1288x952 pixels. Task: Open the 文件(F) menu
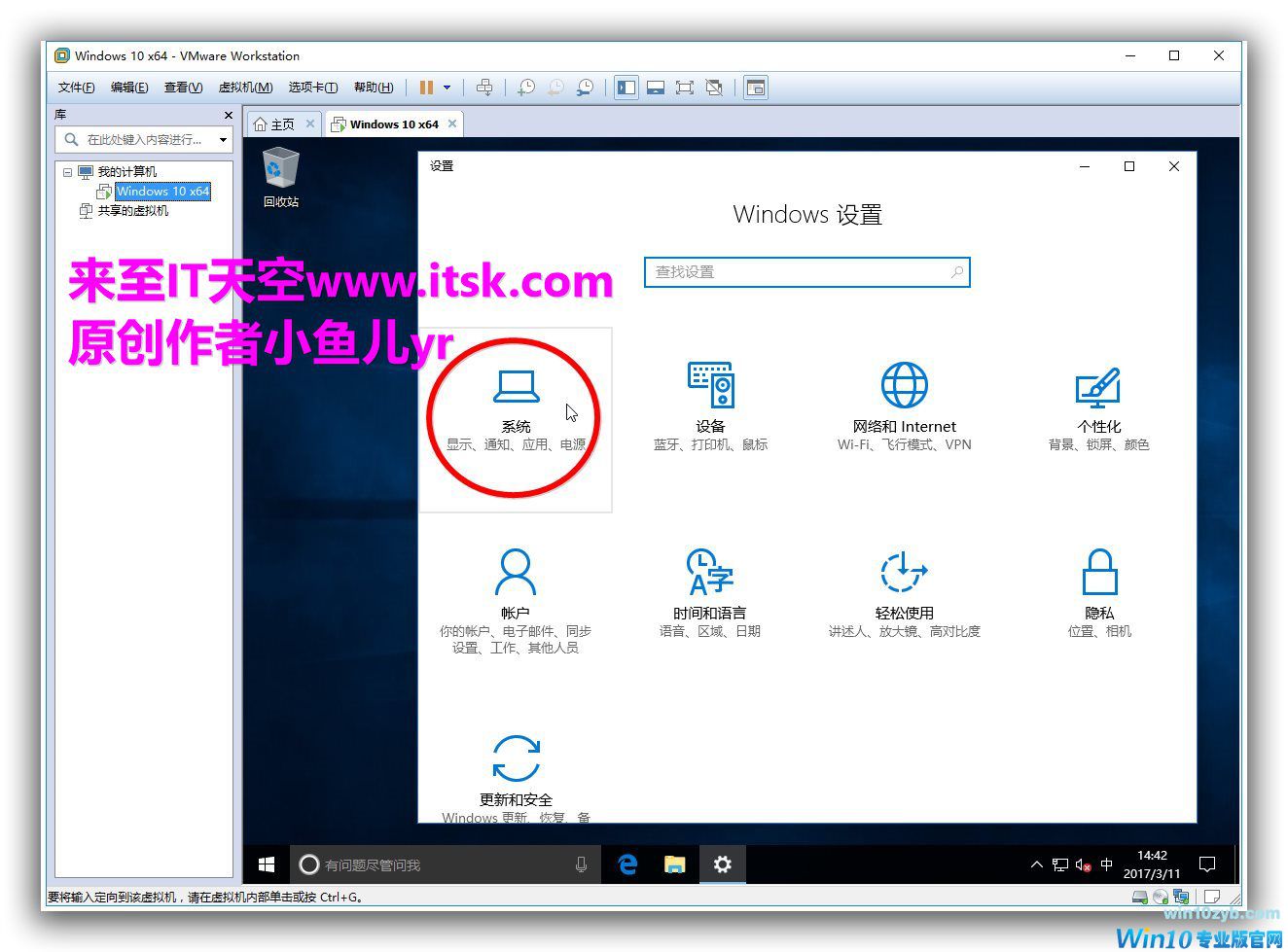point(76,88)
